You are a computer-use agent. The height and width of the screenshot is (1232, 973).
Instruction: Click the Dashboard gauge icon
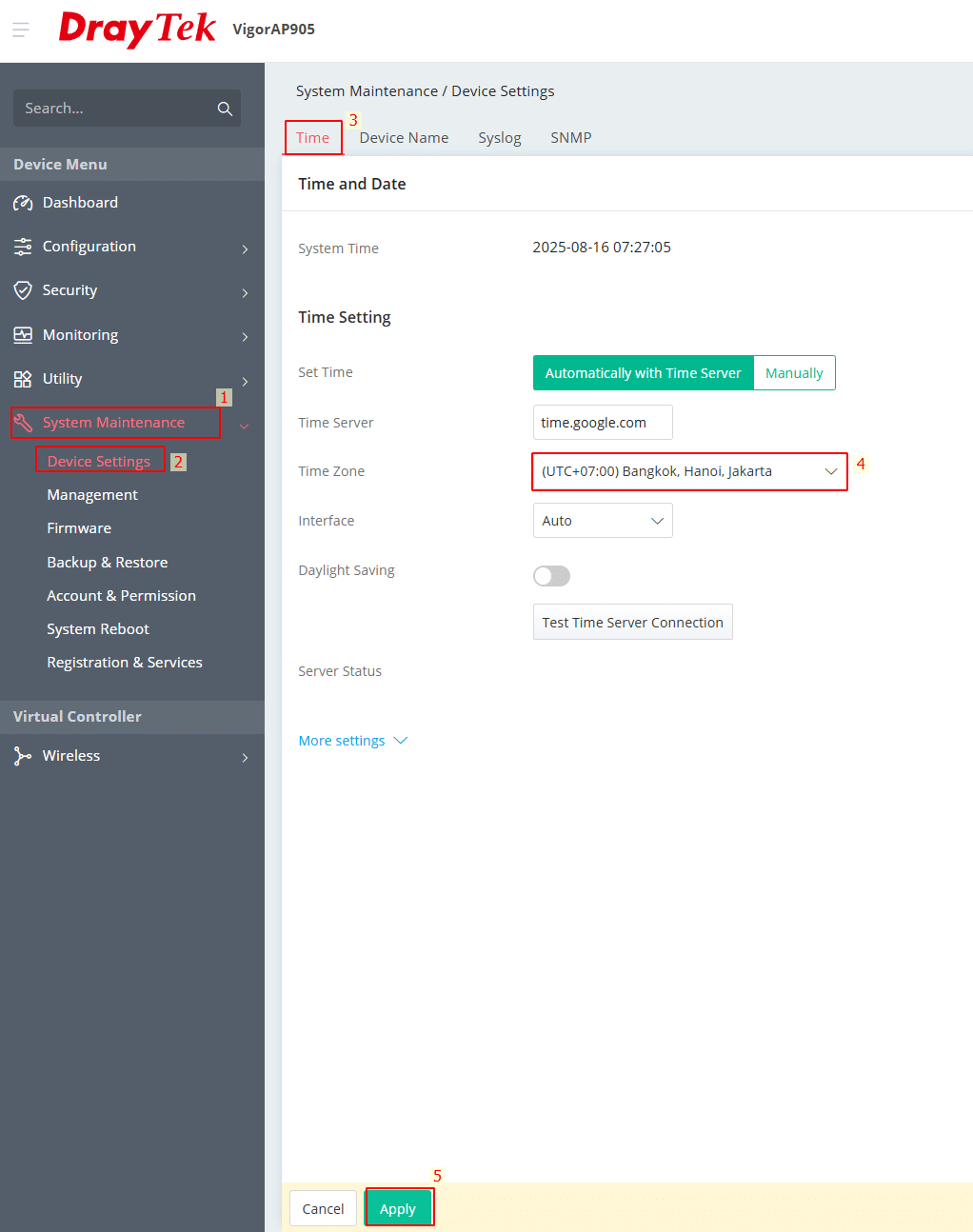tap(23, 203)
